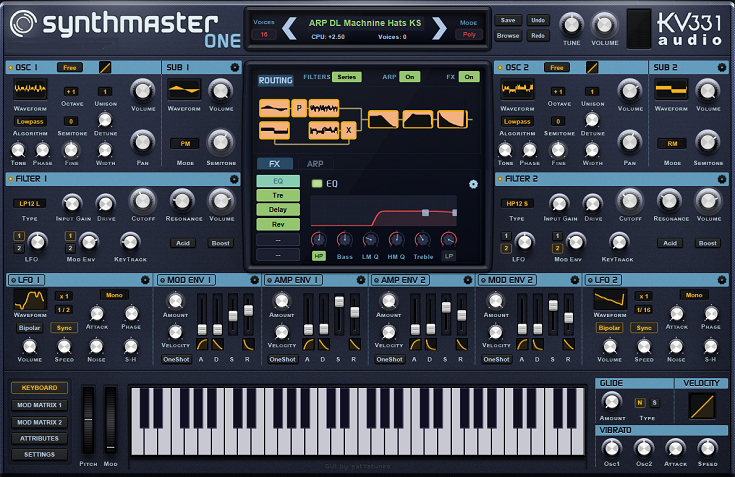
Task: Click the master Volume knob
Action: pos(604,24)
